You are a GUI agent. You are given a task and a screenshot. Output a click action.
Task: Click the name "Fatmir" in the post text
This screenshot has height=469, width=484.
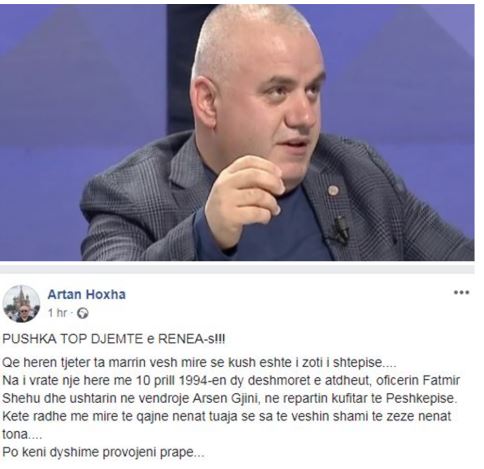tap(442, 380)
